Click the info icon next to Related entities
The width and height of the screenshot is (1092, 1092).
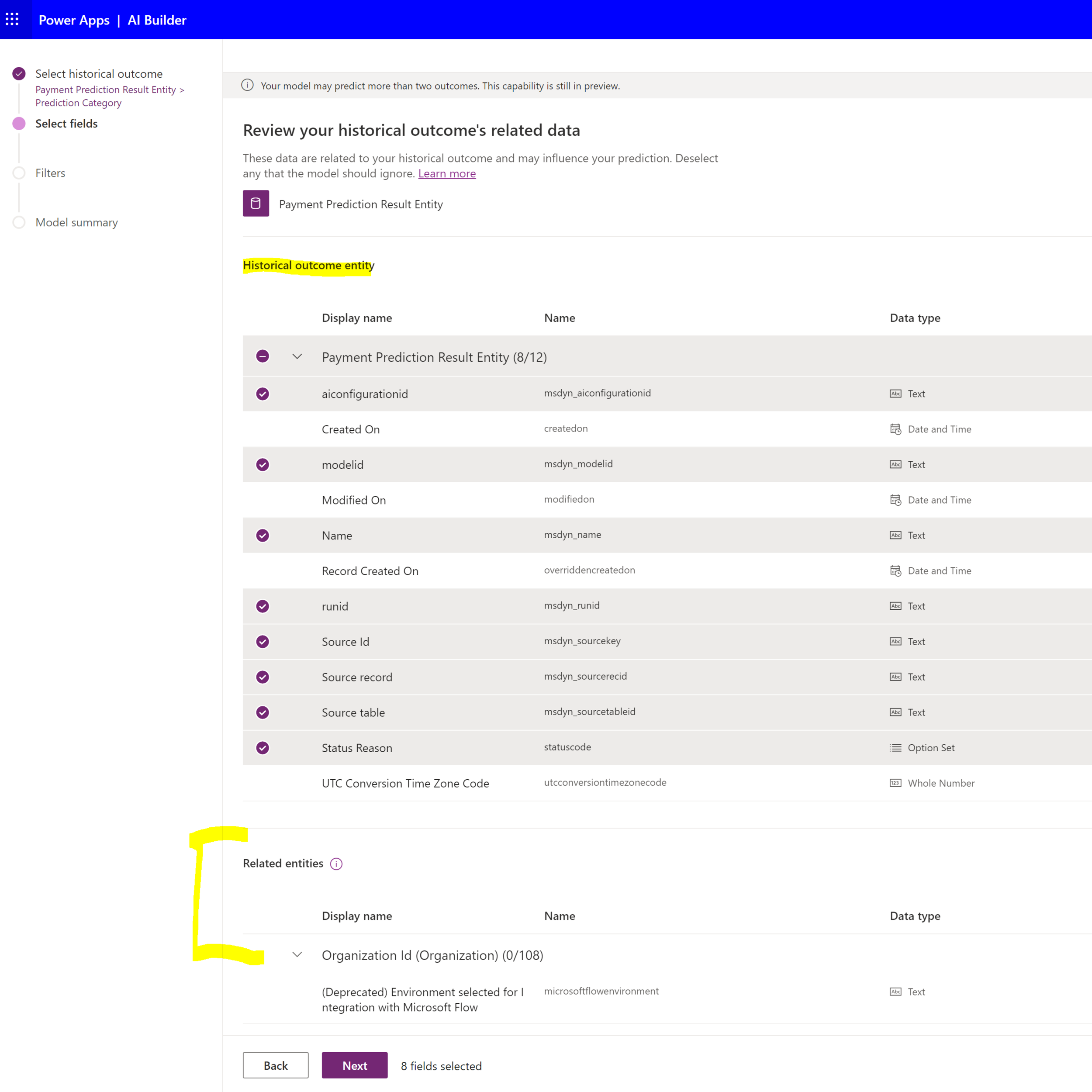click(336, 864)
